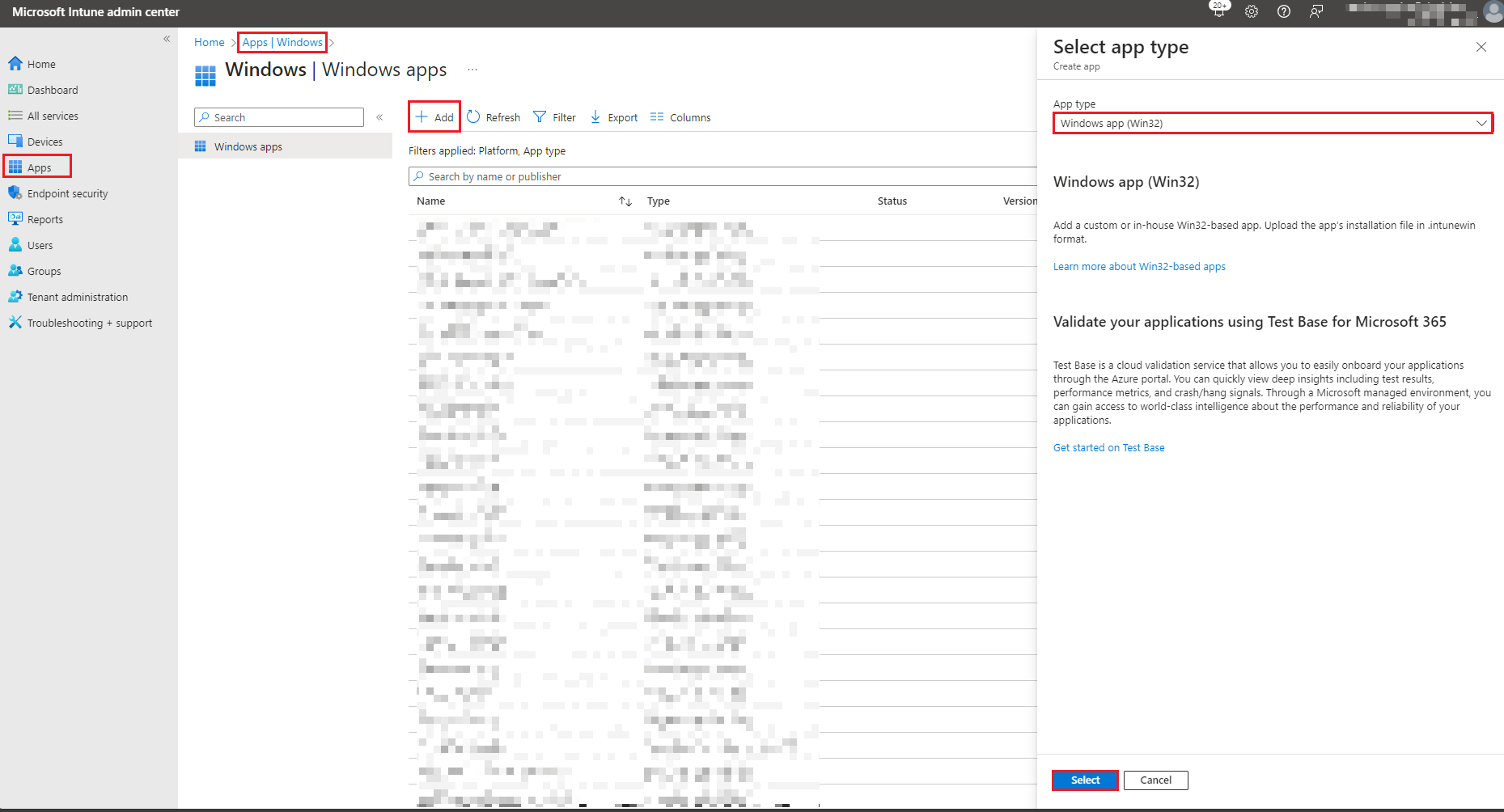Screen dimensions: 1504x812
Task: Click the Type column header
Action: (658, 201)
